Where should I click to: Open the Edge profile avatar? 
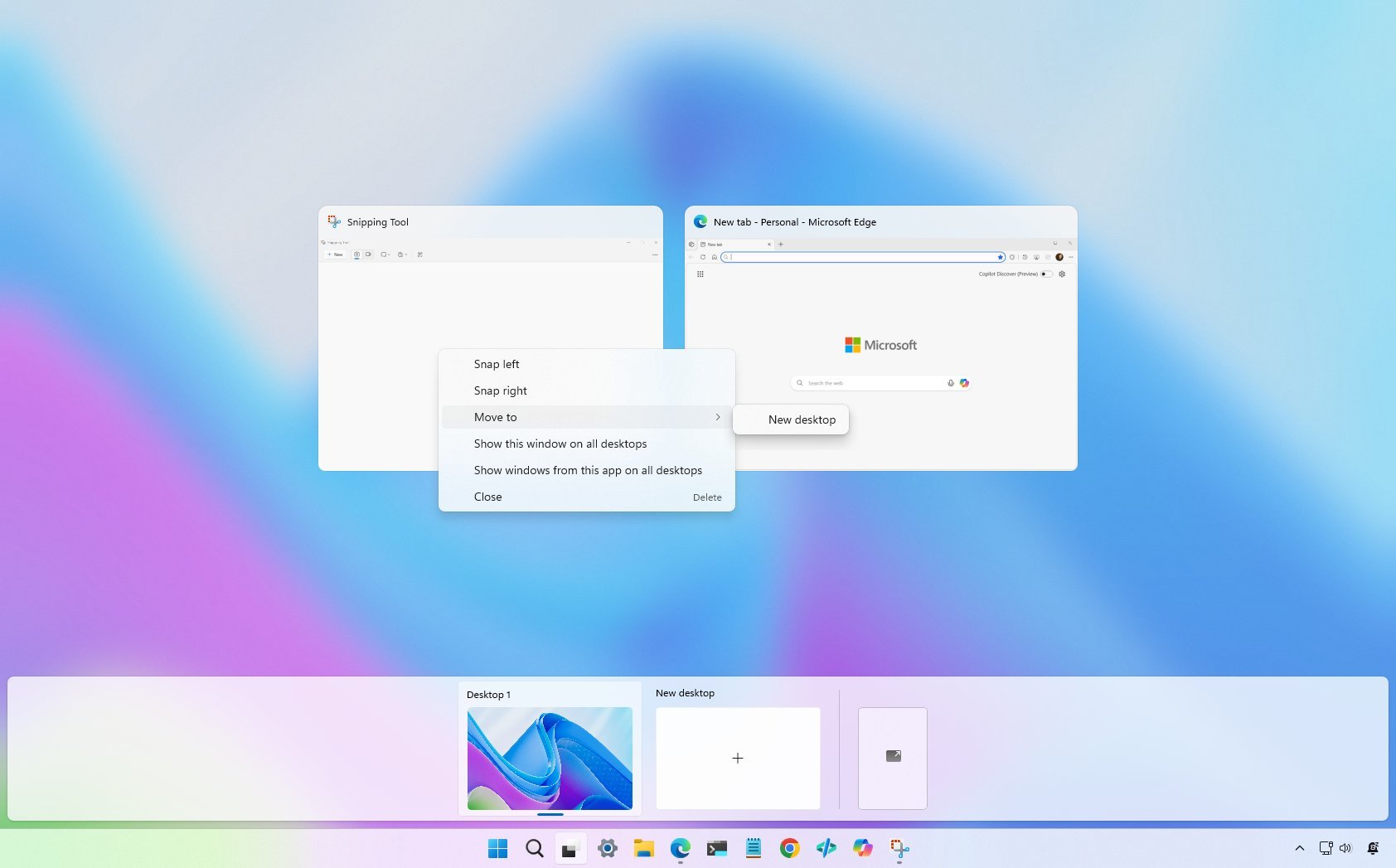pos(1059,257)
